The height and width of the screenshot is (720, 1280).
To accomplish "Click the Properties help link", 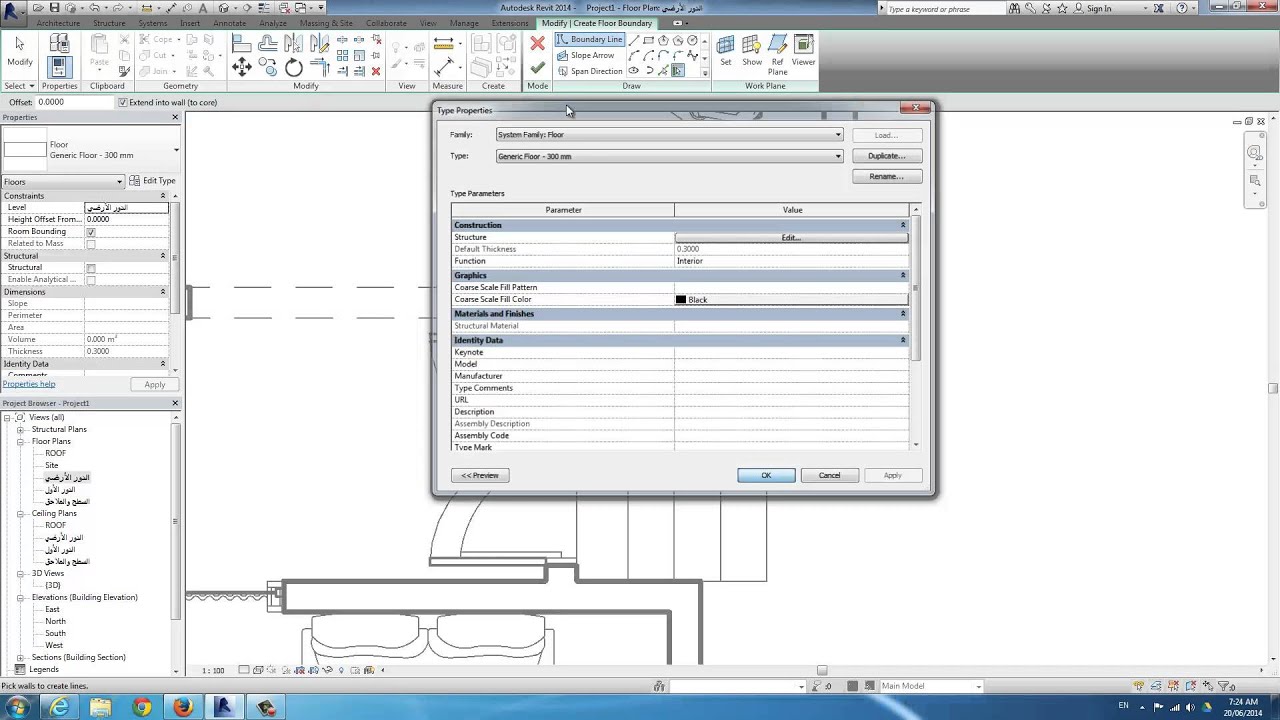I will (x=29, y=384).
